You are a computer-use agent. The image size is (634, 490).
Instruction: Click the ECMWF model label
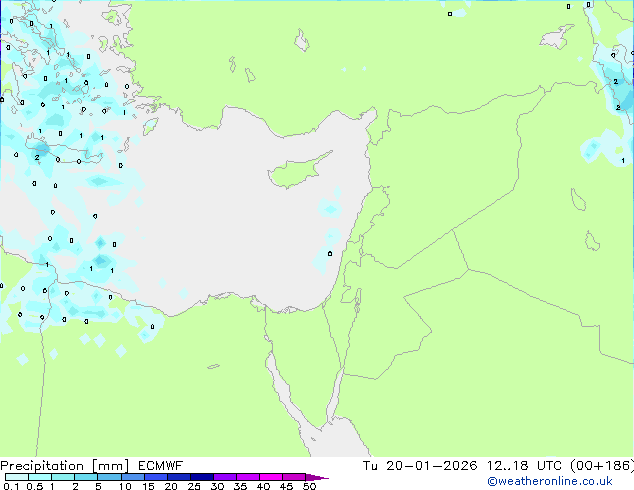click(161, 466)
